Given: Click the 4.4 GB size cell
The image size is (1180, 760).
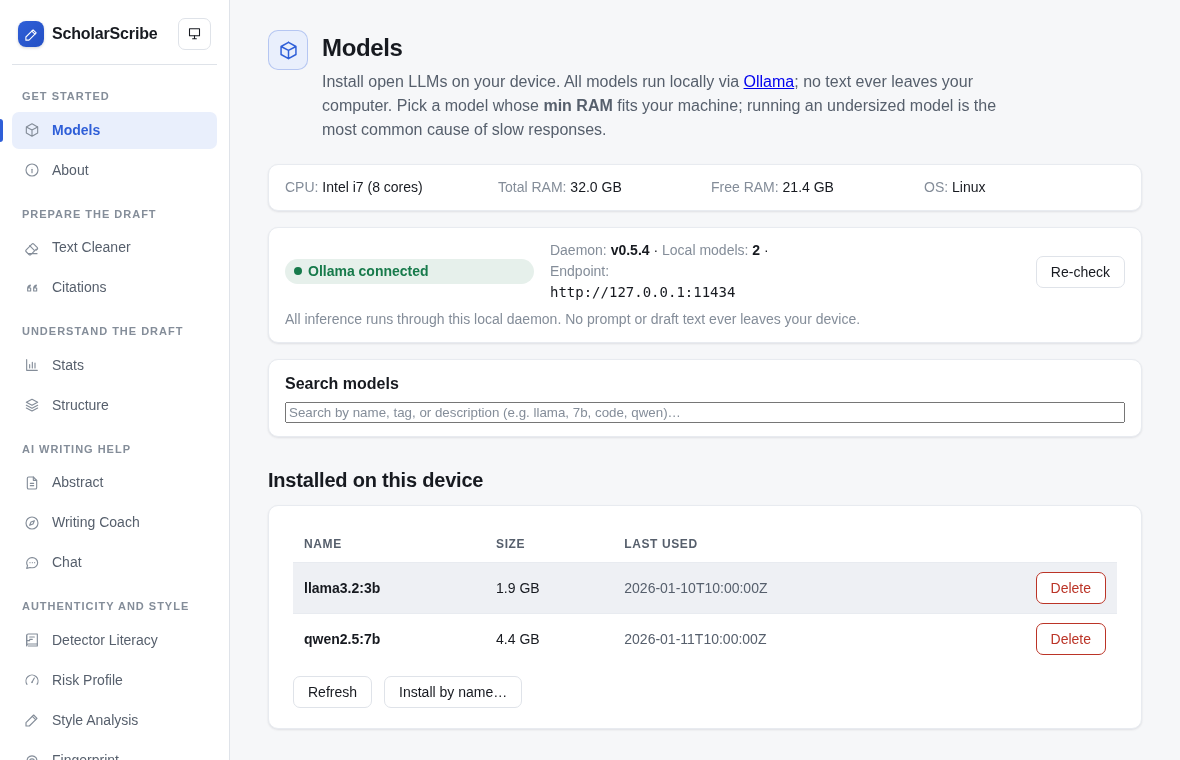Looking at the screenshot, I should [518, 640].
